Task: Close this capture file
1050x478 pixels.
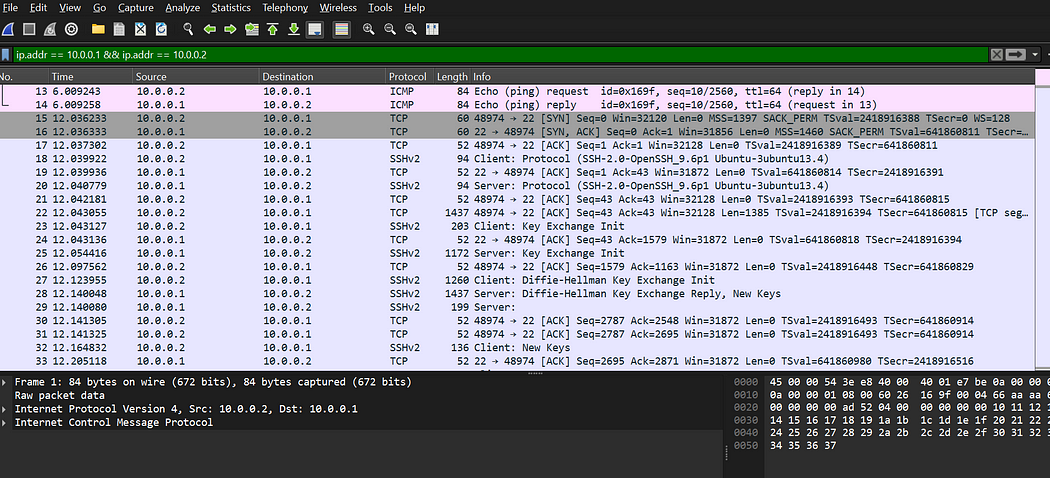Action: pyautogui.click(x=141, y=29)
